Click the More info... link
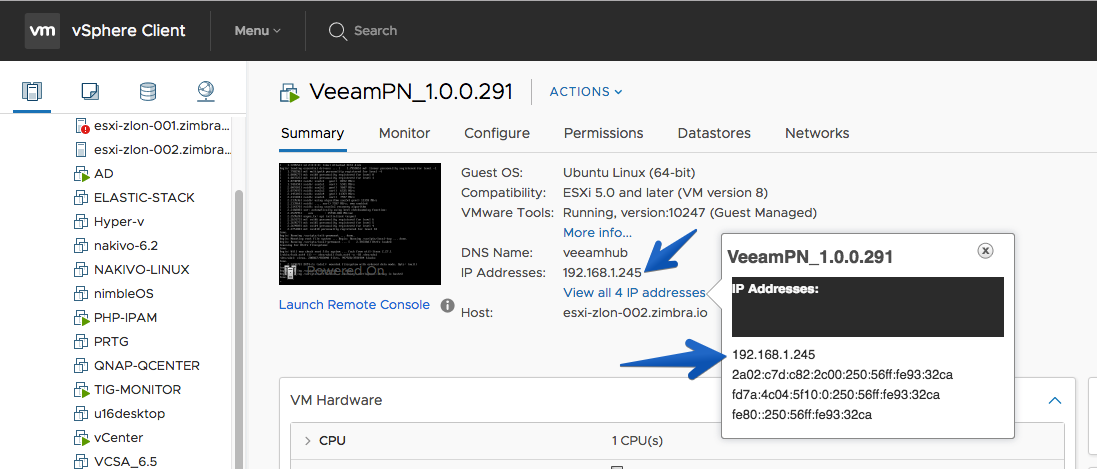Screen dimensions: 1097x469 [597, 232]
